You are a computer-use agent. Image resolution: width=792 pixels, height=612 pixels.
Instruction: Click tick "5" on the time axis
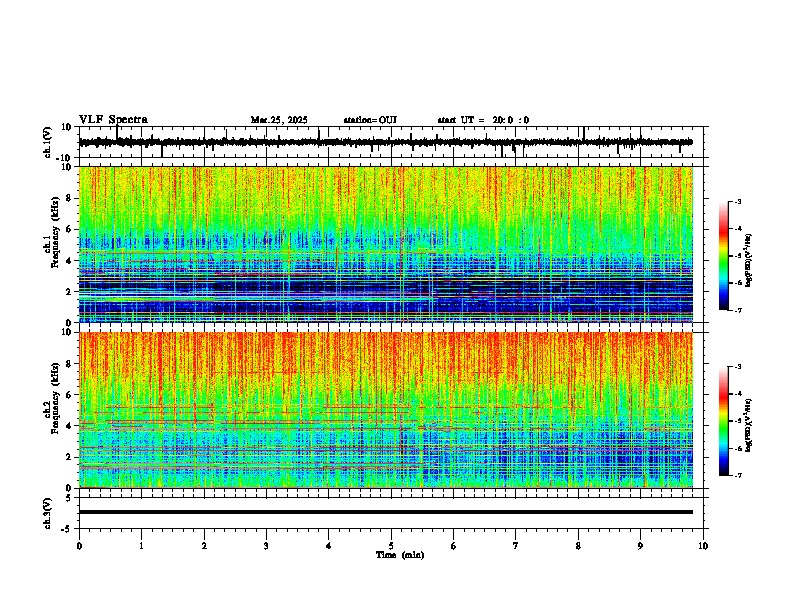(391, 546)
